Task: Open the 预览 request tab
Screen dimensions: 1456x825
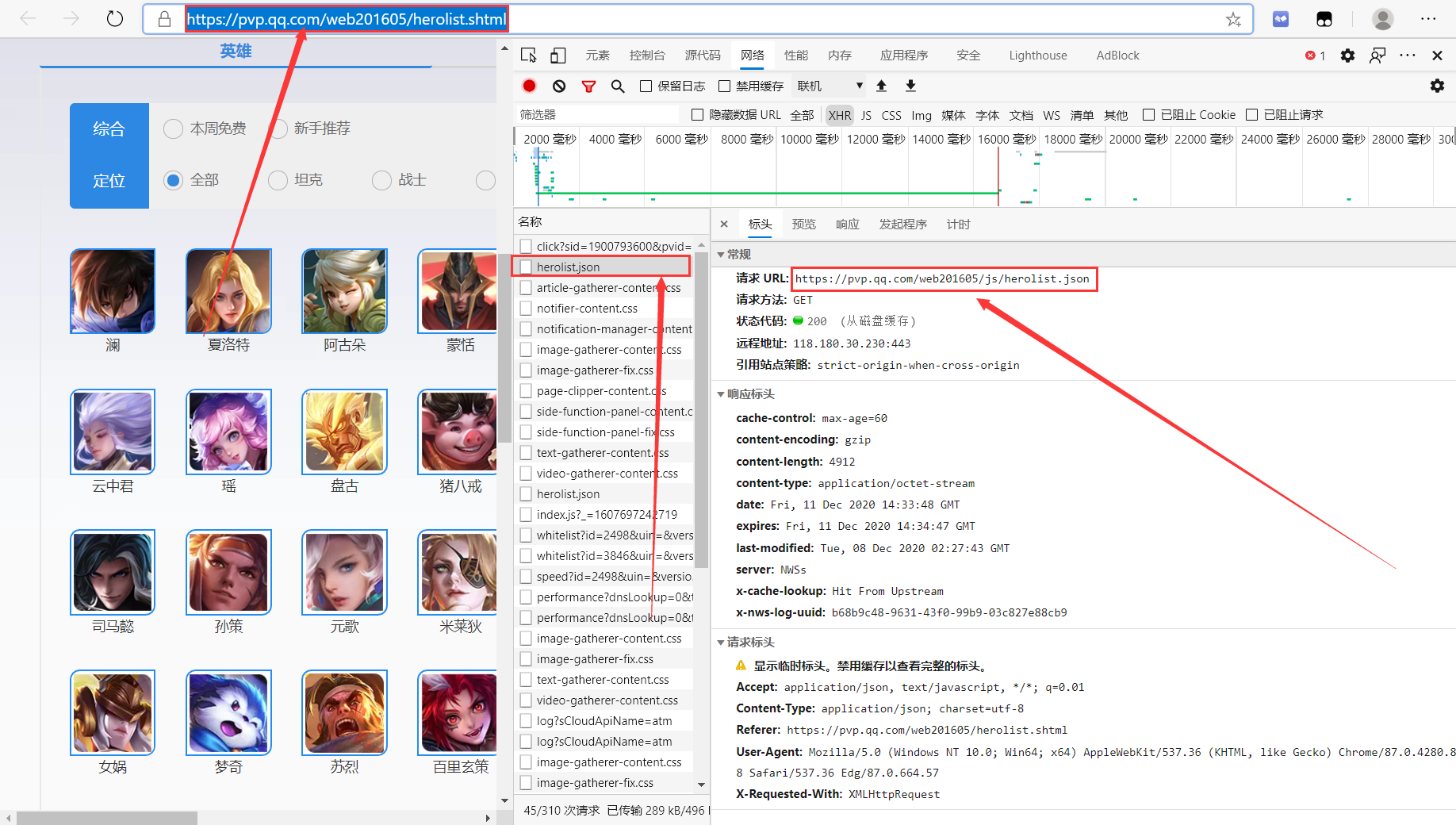Action: (803, 224)
